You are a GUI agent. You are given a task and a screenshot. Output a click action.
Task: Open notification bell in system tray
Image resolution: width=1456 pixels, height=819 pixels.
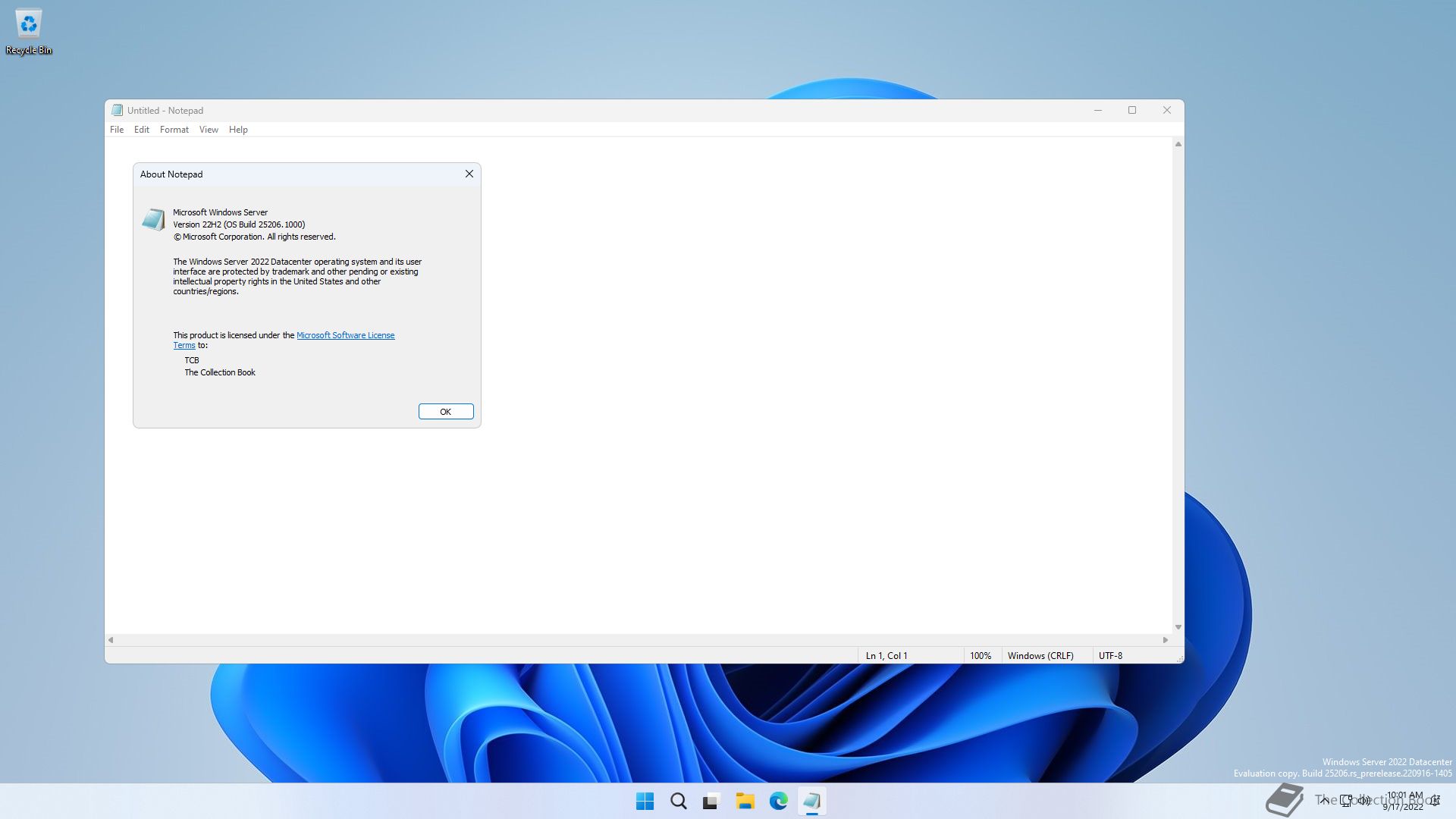pyautogui.click(x=1435, y=801)
